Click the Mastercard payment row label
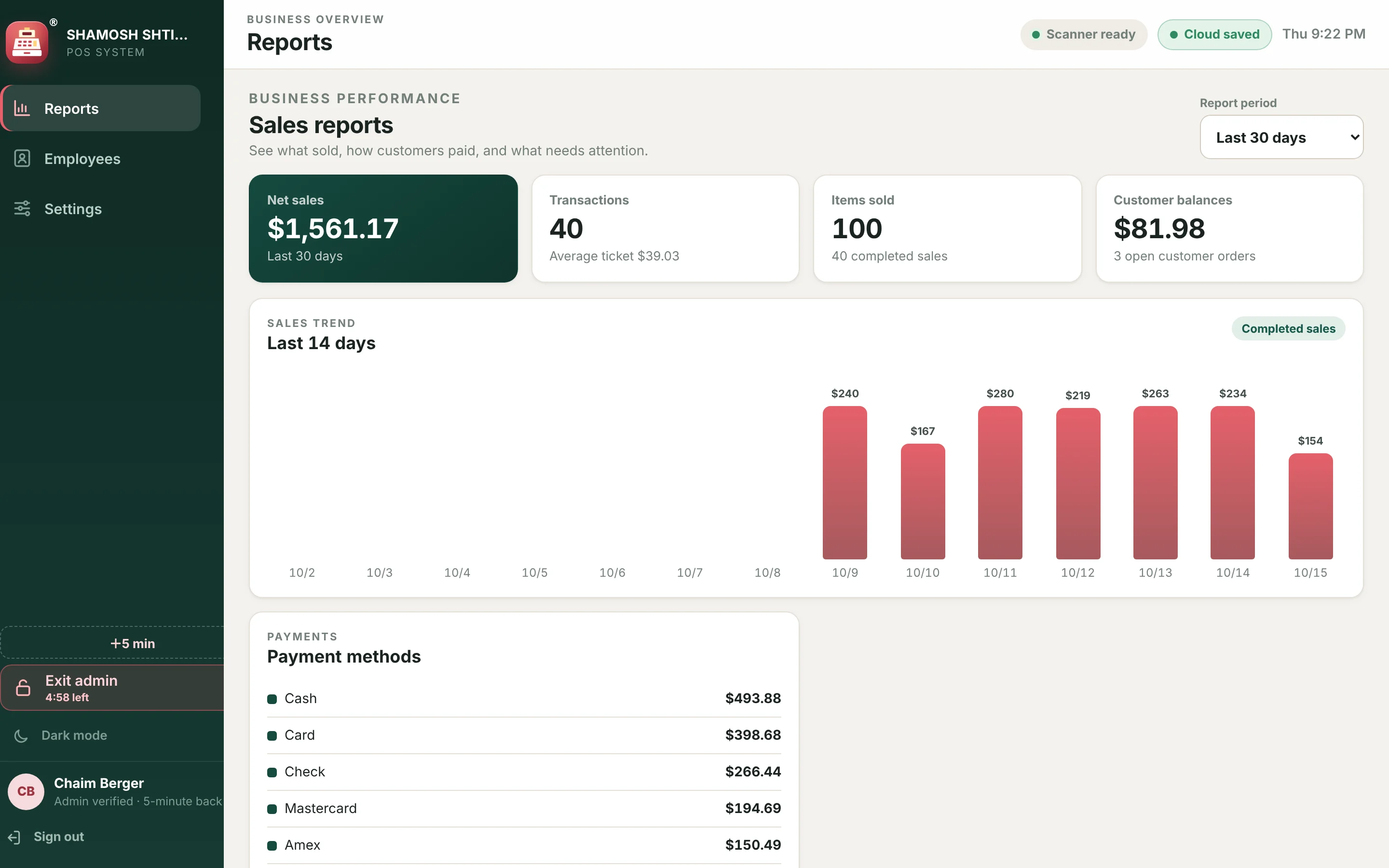 320,808
